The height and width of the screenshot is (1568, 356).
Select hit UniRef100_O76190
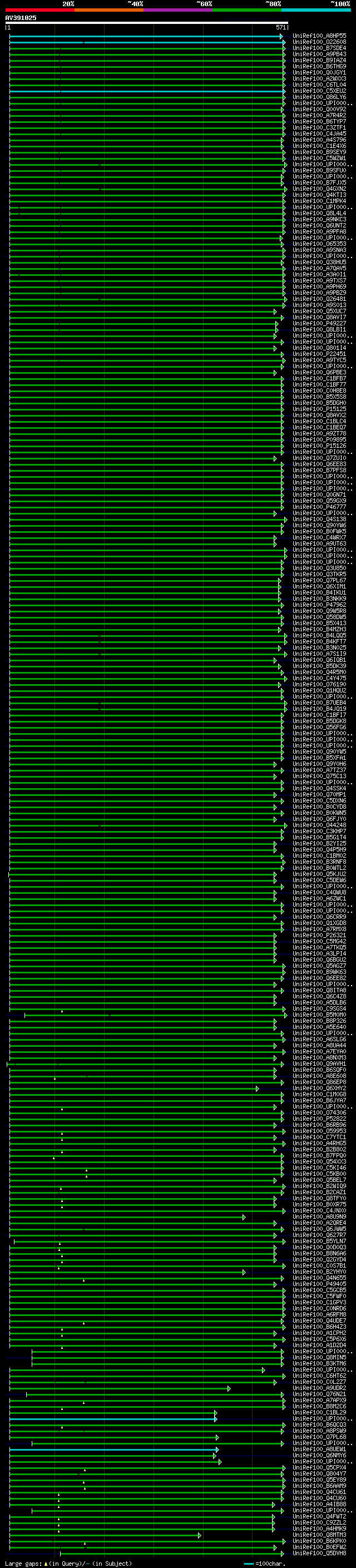[x=319, y=684]
